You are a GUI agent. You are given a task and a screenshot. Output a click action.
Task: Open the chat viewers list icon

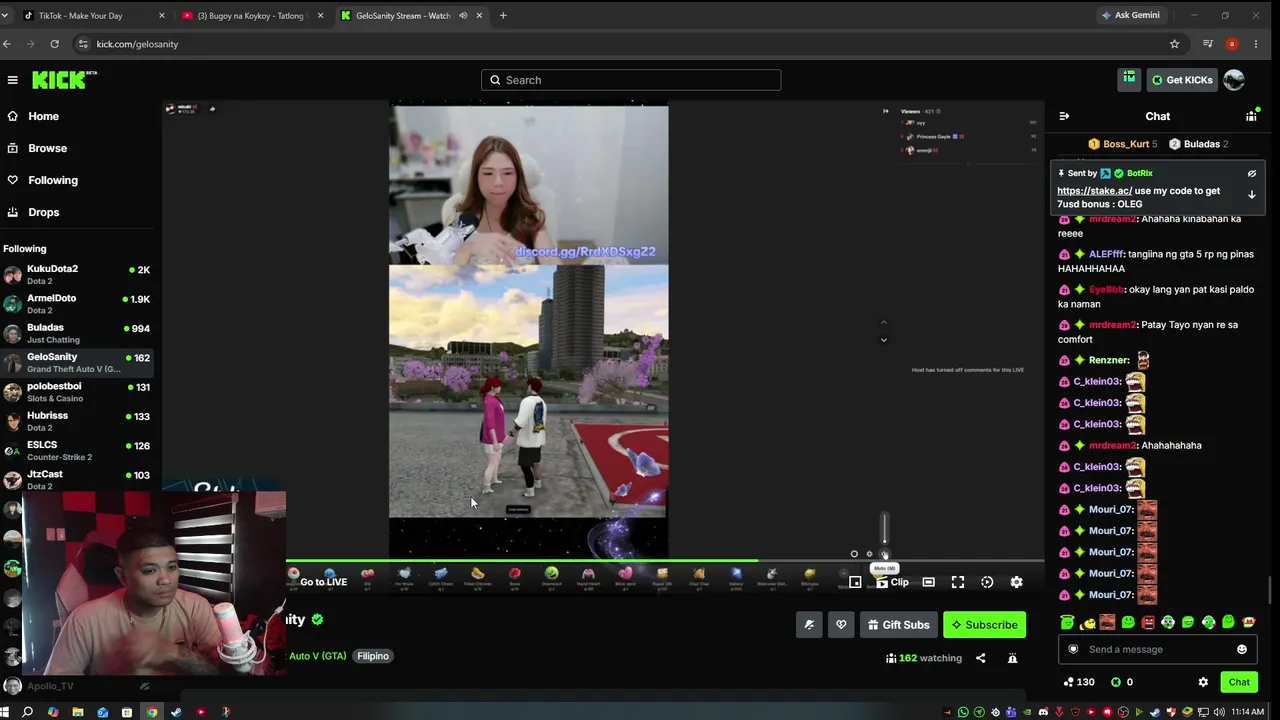pos(1251,116)
